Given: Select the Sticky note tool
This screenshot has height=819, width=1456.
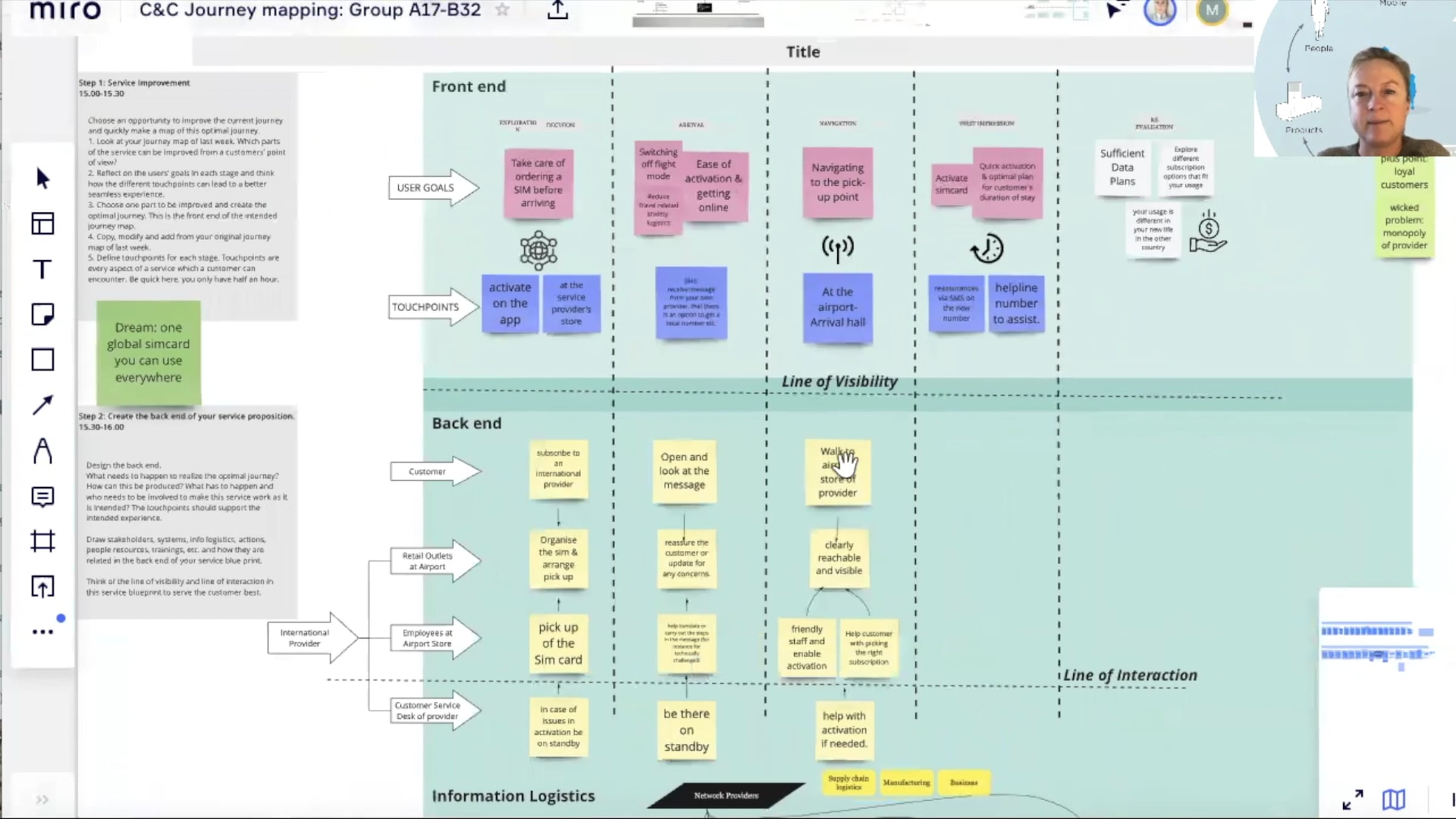Looking at the screenshot, I should click(42, 314).
